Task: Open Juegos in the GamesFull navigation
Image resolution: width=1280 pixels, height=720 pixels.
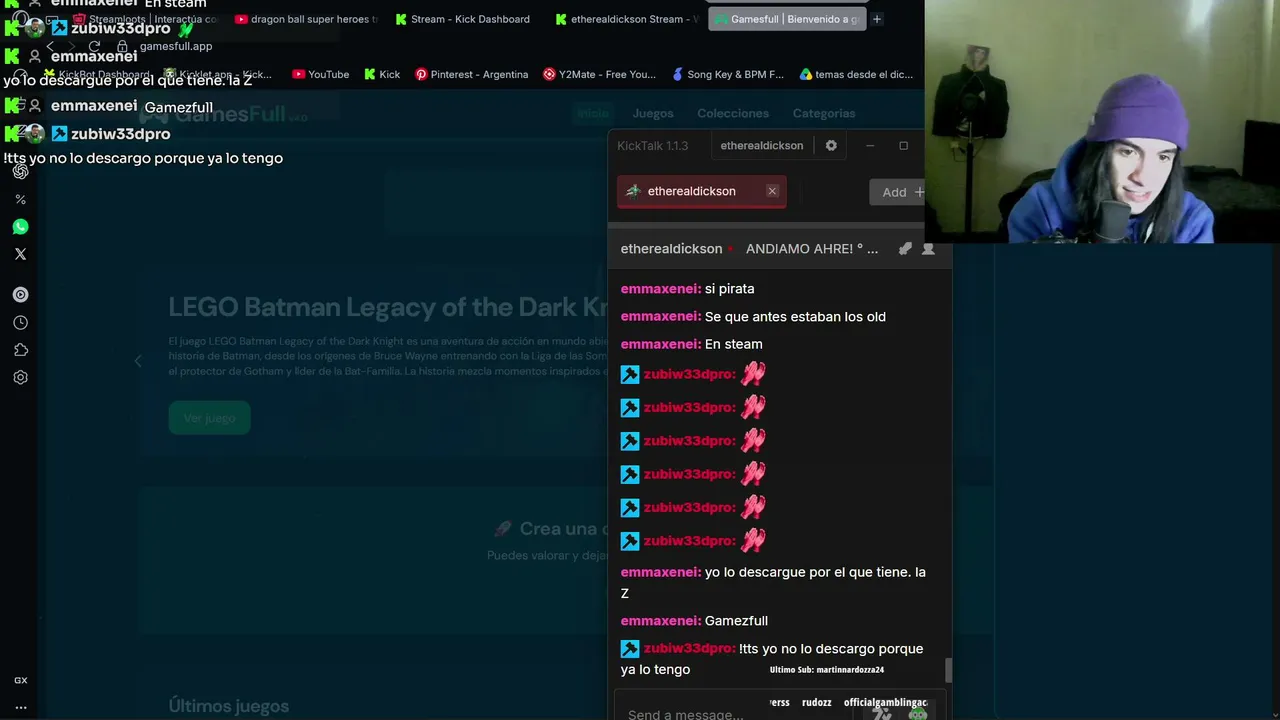Action: pyautogui.click(x=653, y=113)
